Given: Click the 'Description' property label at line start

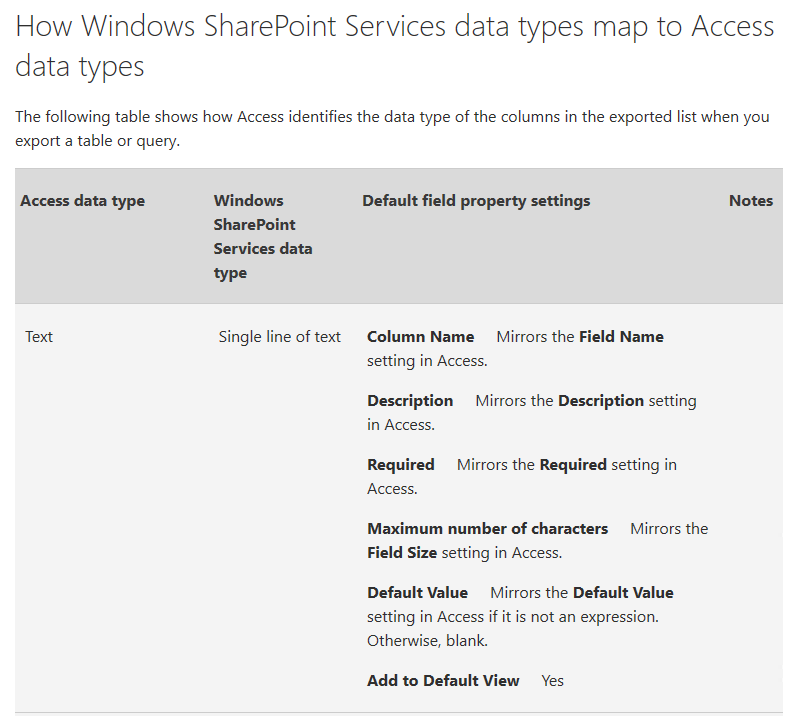Looking at the screenshot, I should [x=410, y=401].
